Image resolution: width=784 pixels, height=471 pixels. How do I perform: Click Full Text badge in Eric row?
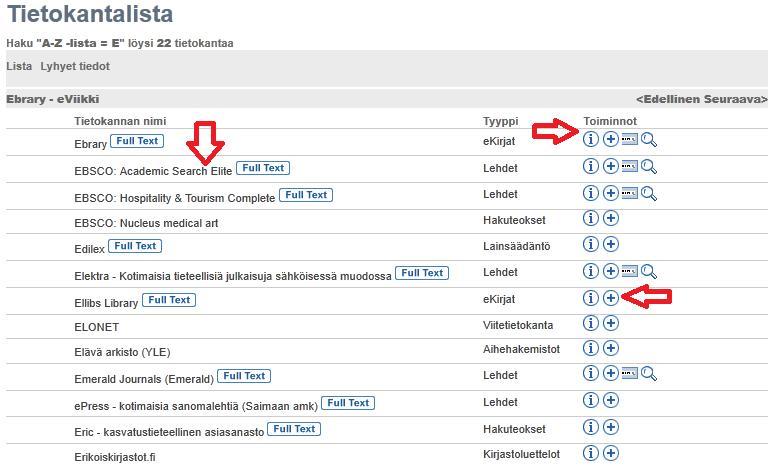(x=294, y=429)
